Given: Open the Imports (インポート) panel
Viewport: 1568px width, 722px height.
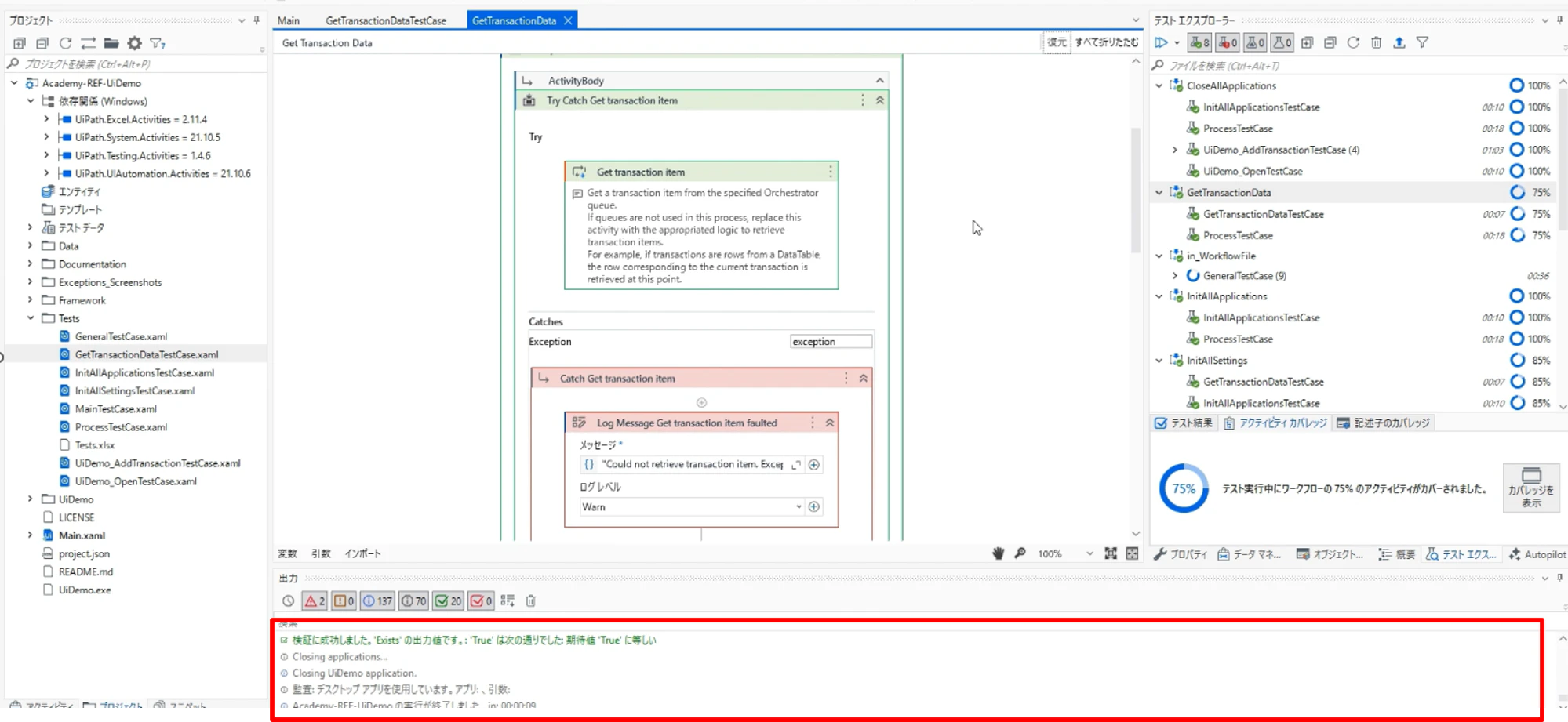Looking at the screenshot, I should [x=362, y=553].
